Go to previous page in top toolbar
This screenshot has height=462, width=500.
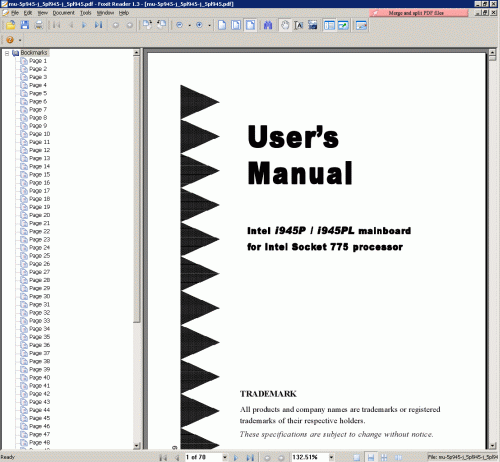point(71,25)
